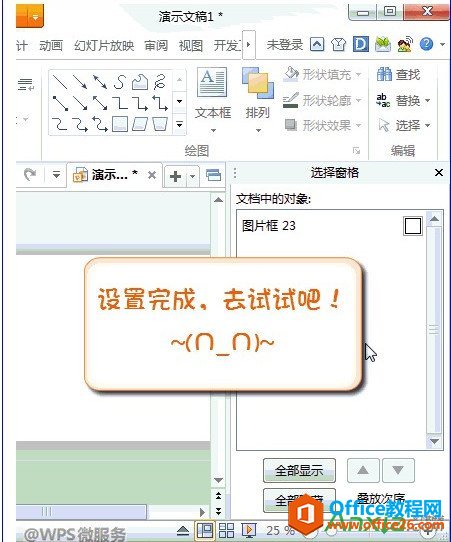This screenshot has height=542, width=451.
Task: Open the skin T-shirt icon
Action: (x=338, y=45)
